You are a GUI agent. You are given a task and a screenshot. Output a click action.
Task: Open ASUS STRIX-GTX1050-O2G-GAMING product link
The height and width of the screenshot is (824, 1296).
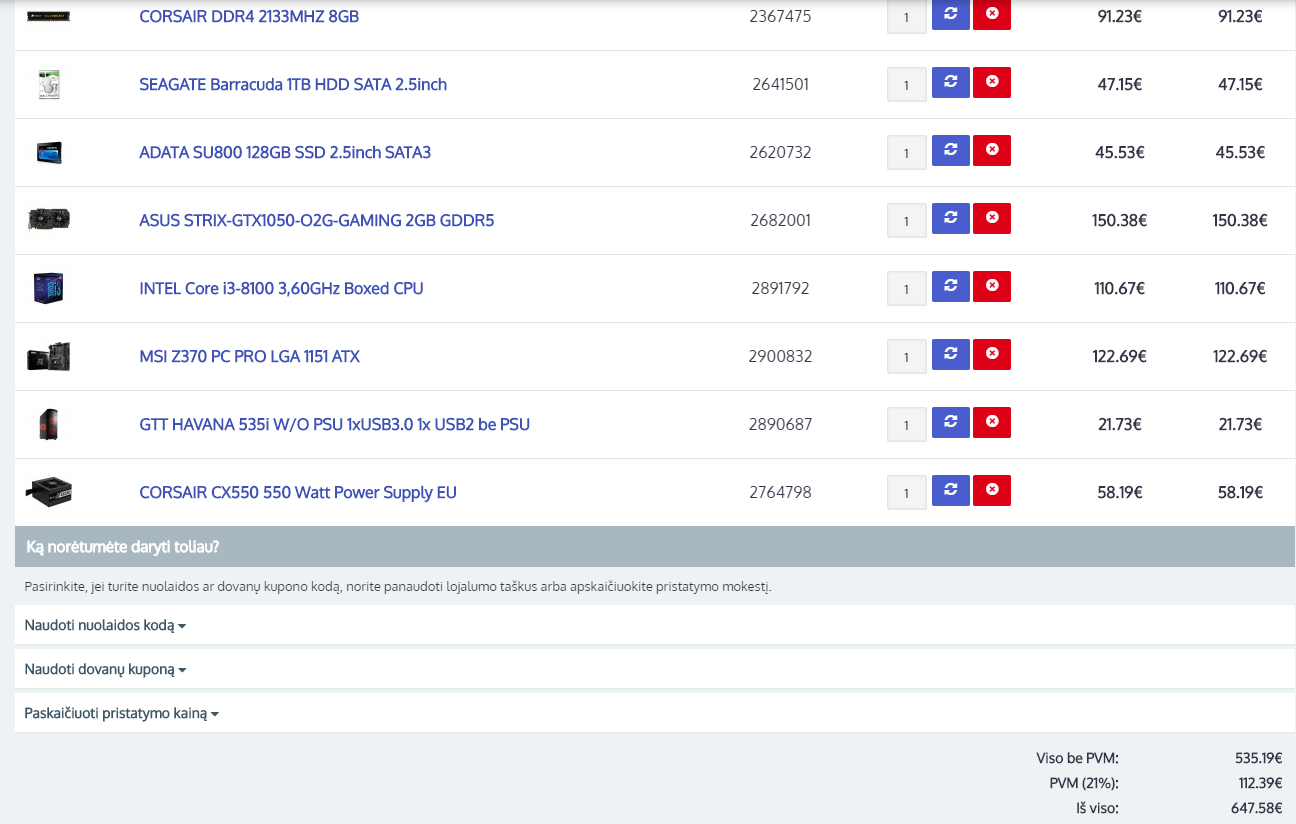click(x=316, y=220)
